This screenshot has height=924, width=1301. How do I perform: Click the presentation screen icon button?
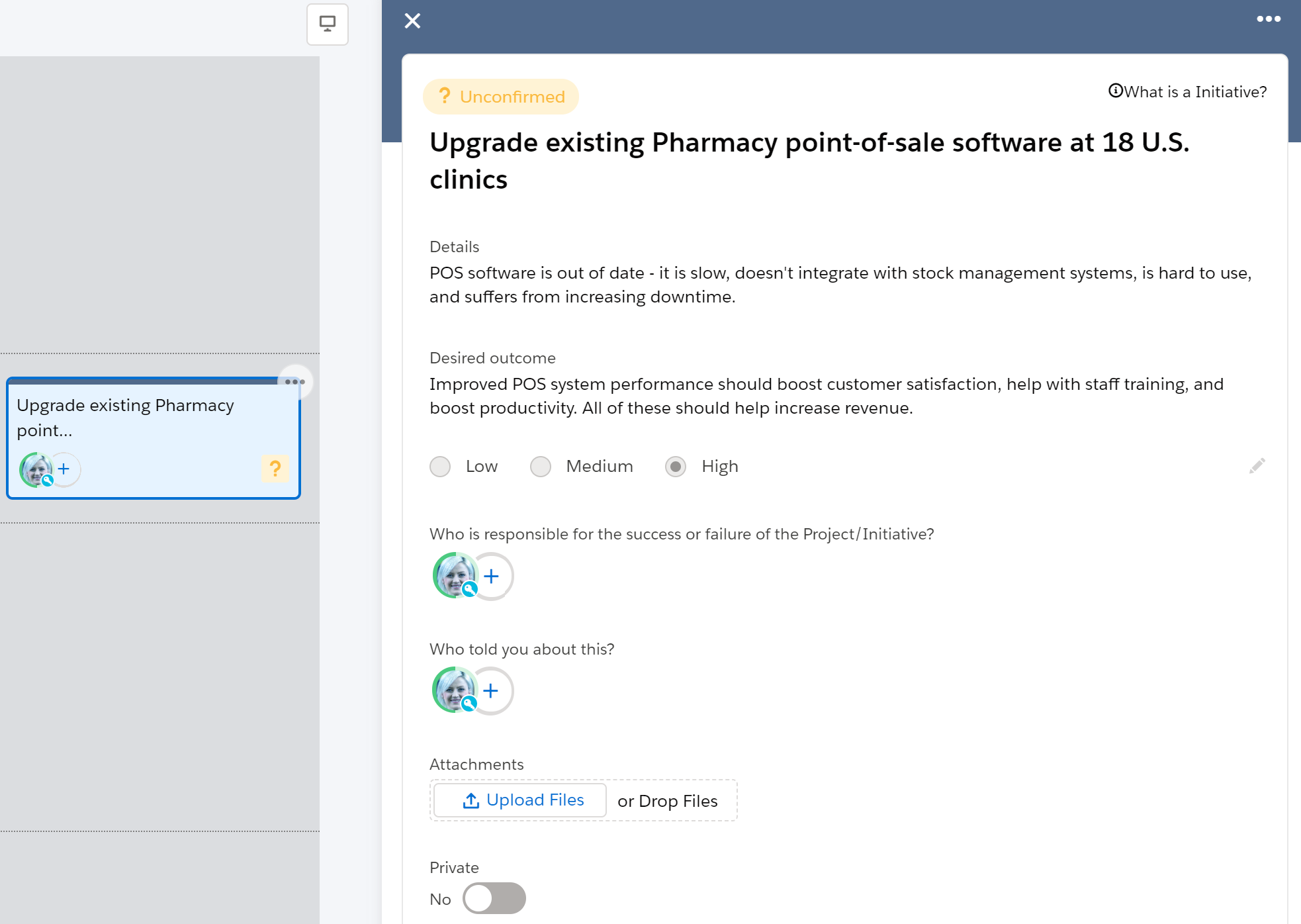(328, 24)
